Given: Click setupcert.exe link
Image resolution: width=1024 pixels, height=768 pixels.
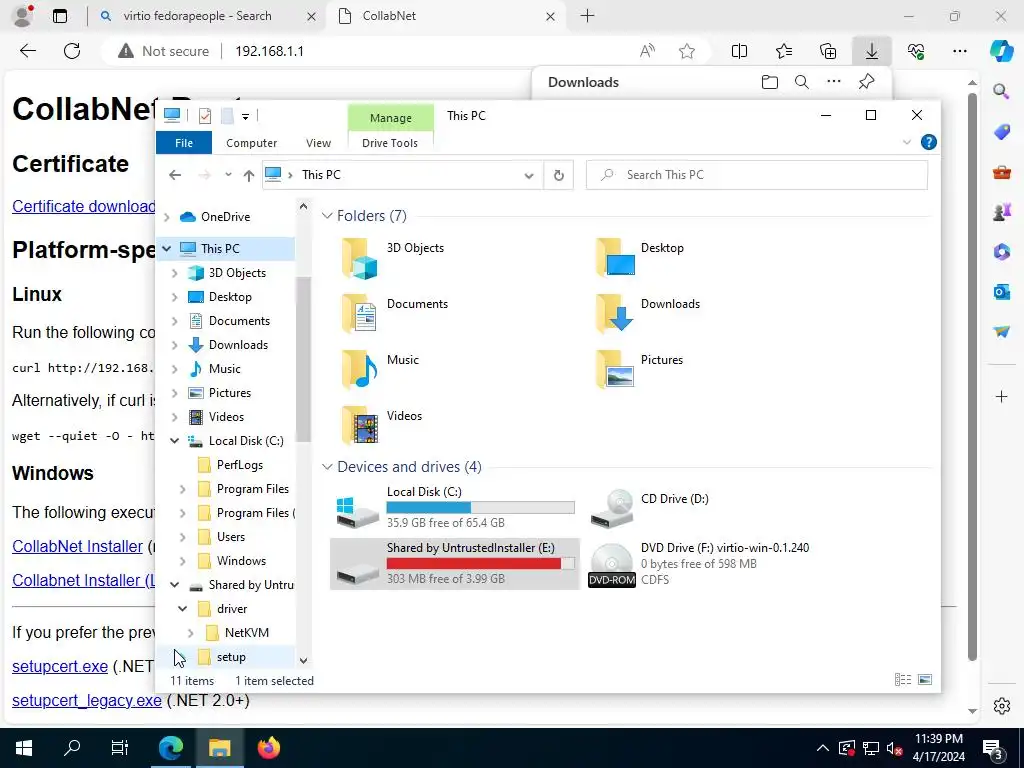Looking at the screenshot, I should [x=60, y=667].
